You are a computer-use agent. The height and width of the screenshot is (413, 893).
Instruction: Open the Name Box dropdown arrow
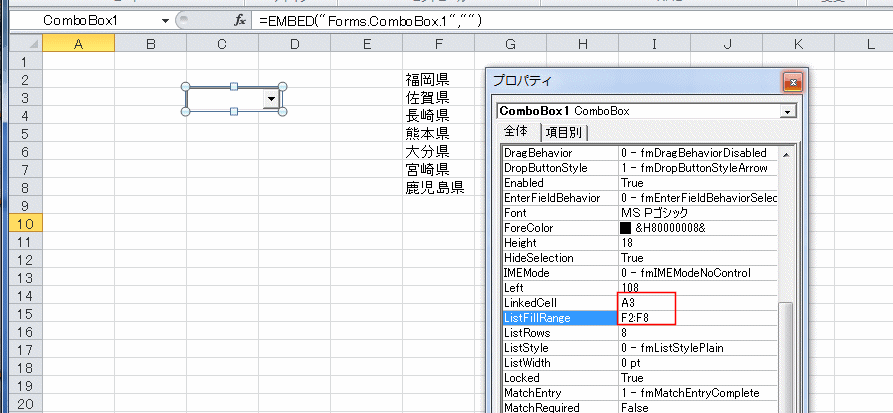pos(165,21)
